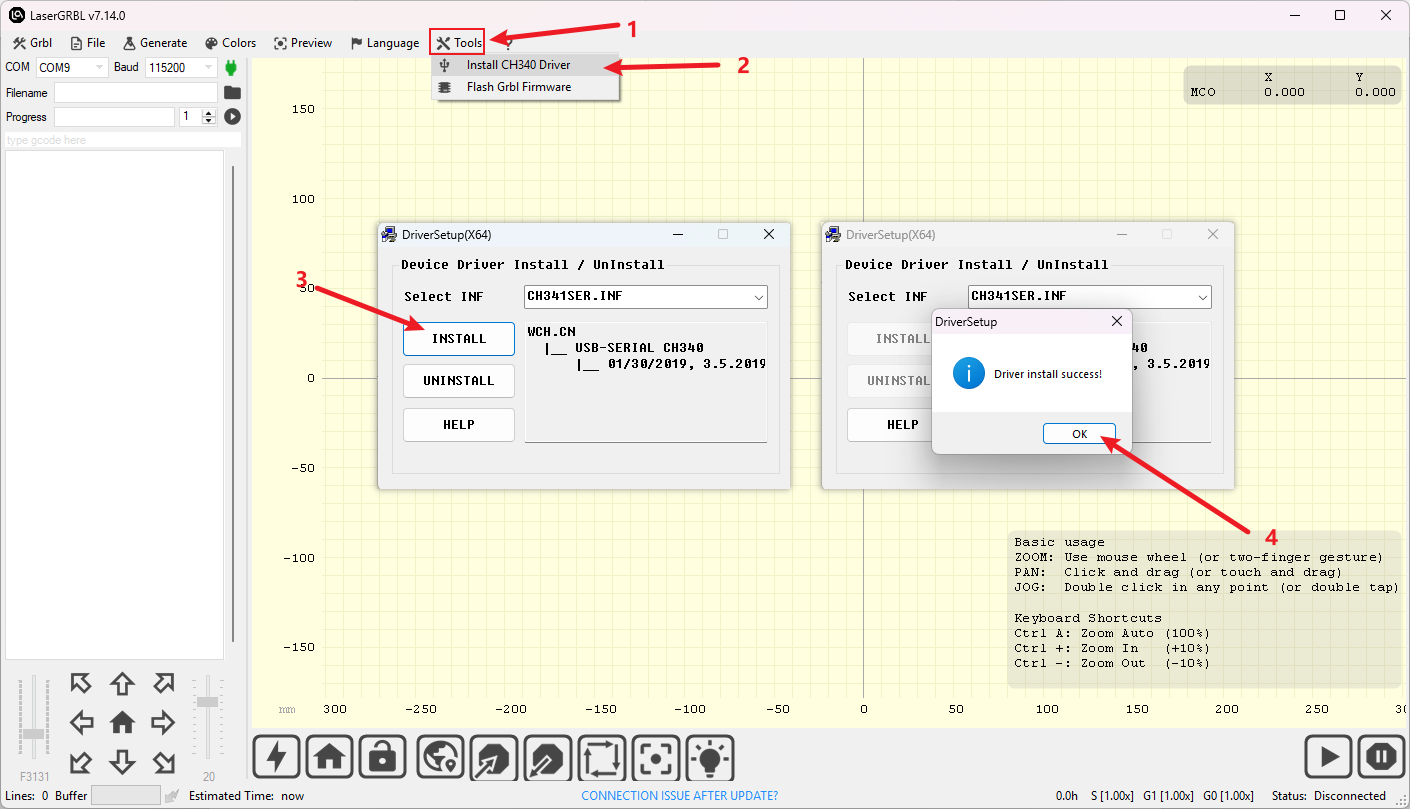Click HELP in the left DriverSetup window
Viewport: 1410px width, 809px height.
(459, 425)
